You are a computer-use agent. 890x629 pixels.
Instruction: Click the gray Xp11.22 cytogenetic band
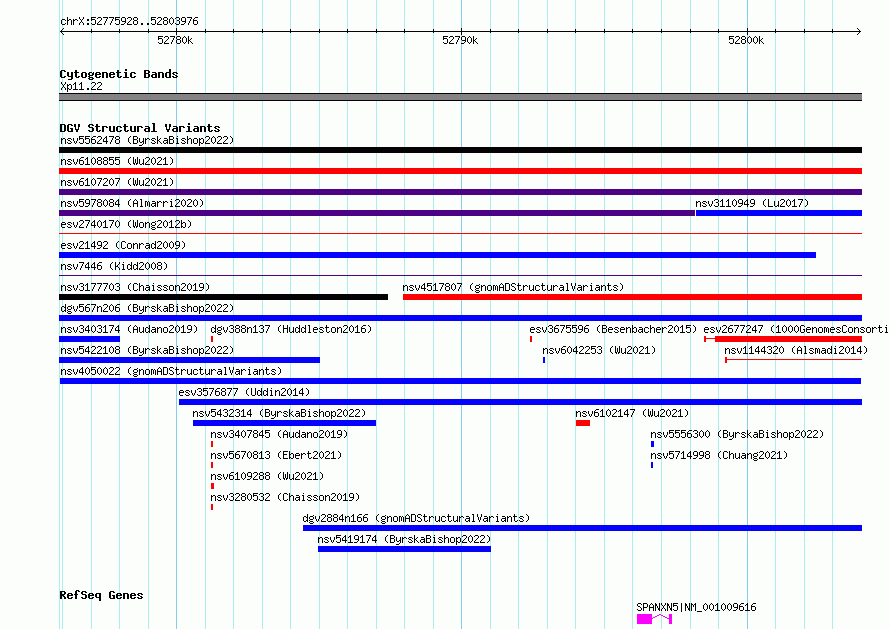pyautogui.click(x=460, y=97)
